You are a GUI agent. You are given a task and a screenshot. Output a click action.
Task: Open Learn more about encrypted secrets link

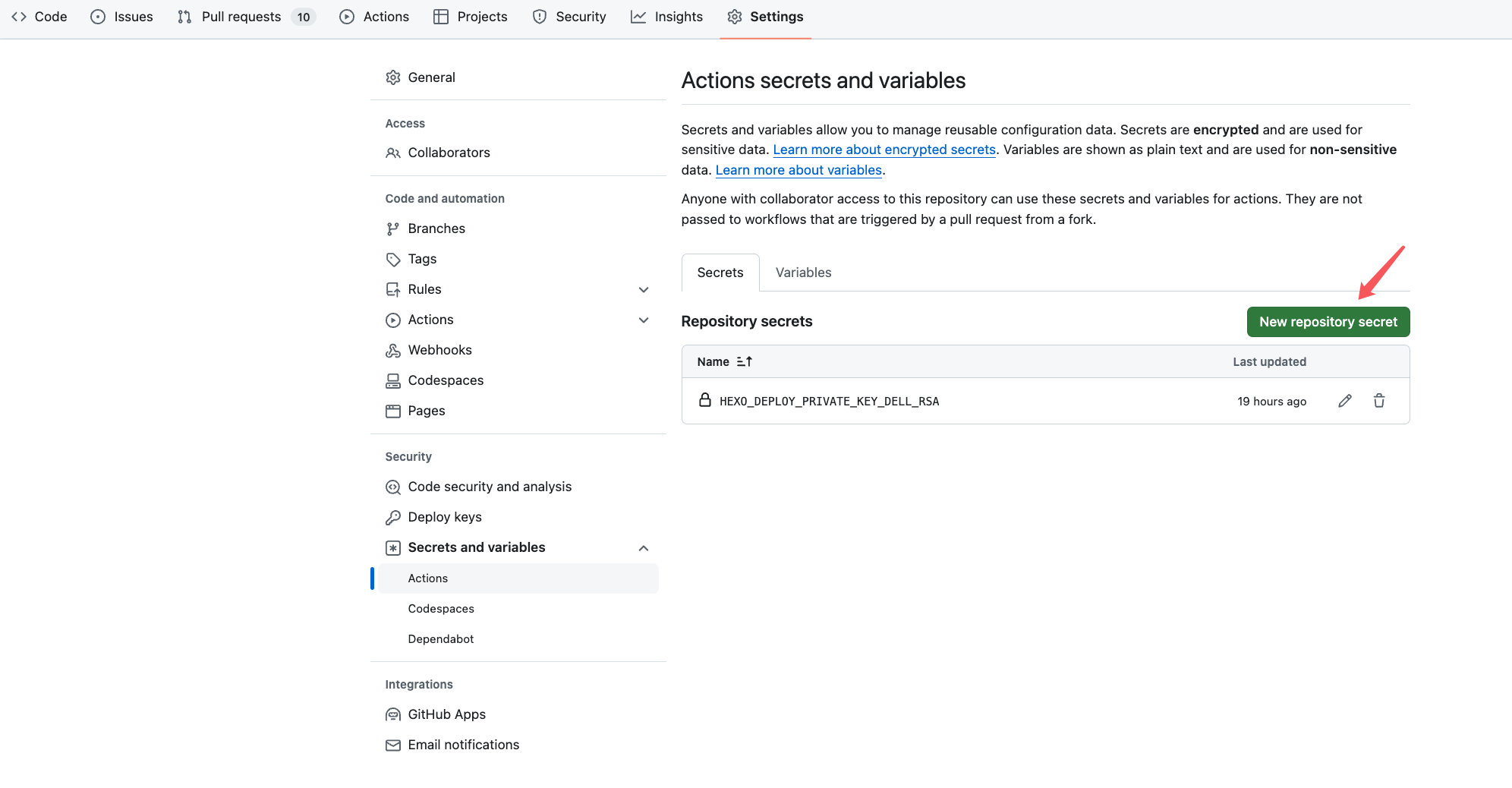tap(884, 150)
